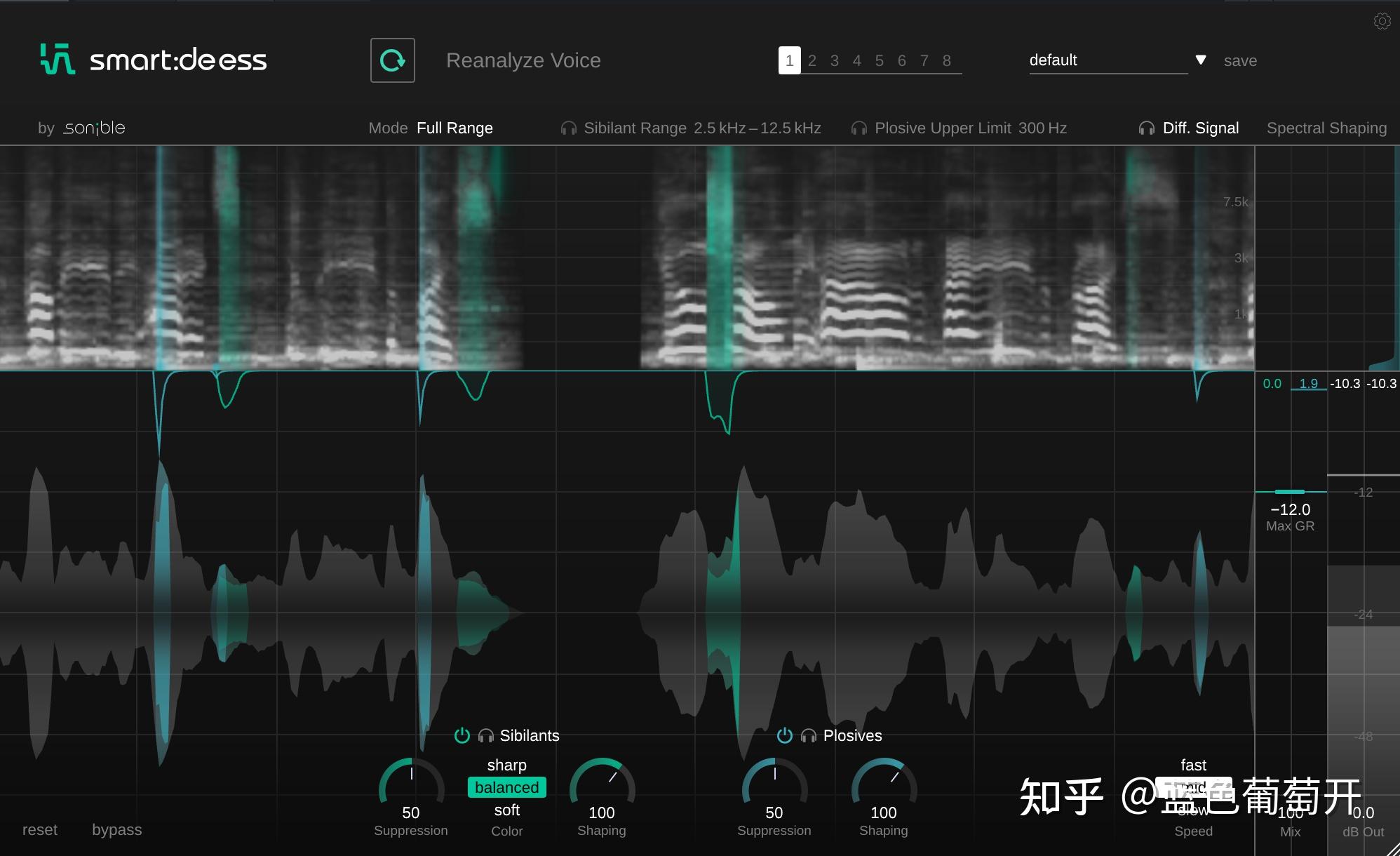Open the plugin settings gear icon
Image resolution: width=1400 pixels, height=856 pixels.
pos(1382,20)
